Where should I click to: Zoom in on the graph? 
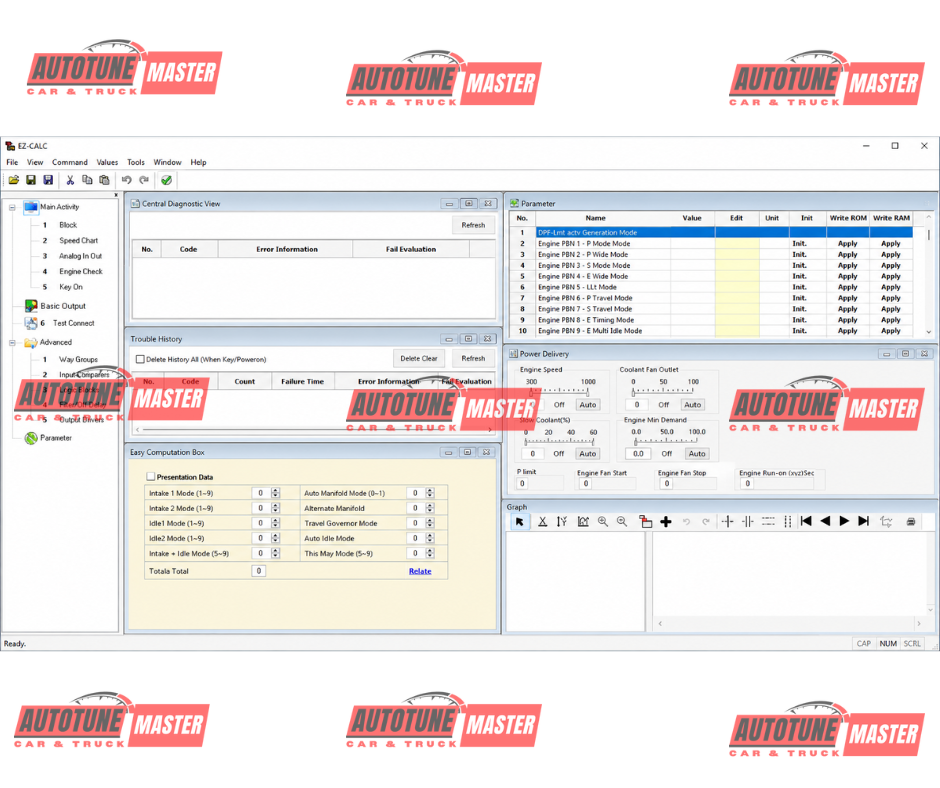click(x=602, y=522)
